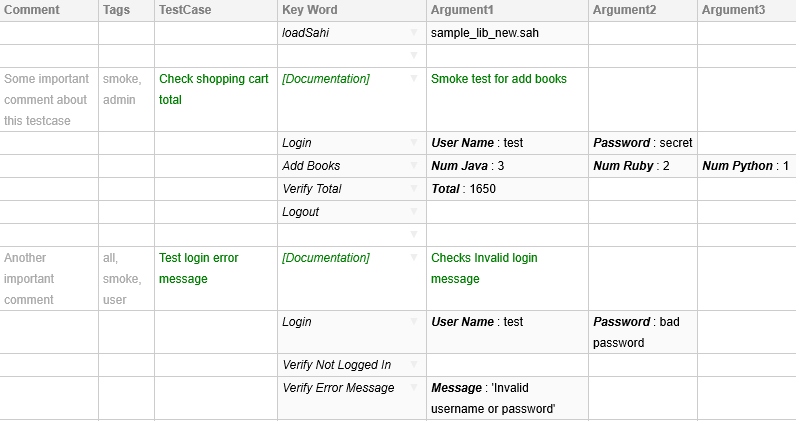Click the 'Num Python : 1' cell
This screenshot has height=421, width=796.
point(746,166)
